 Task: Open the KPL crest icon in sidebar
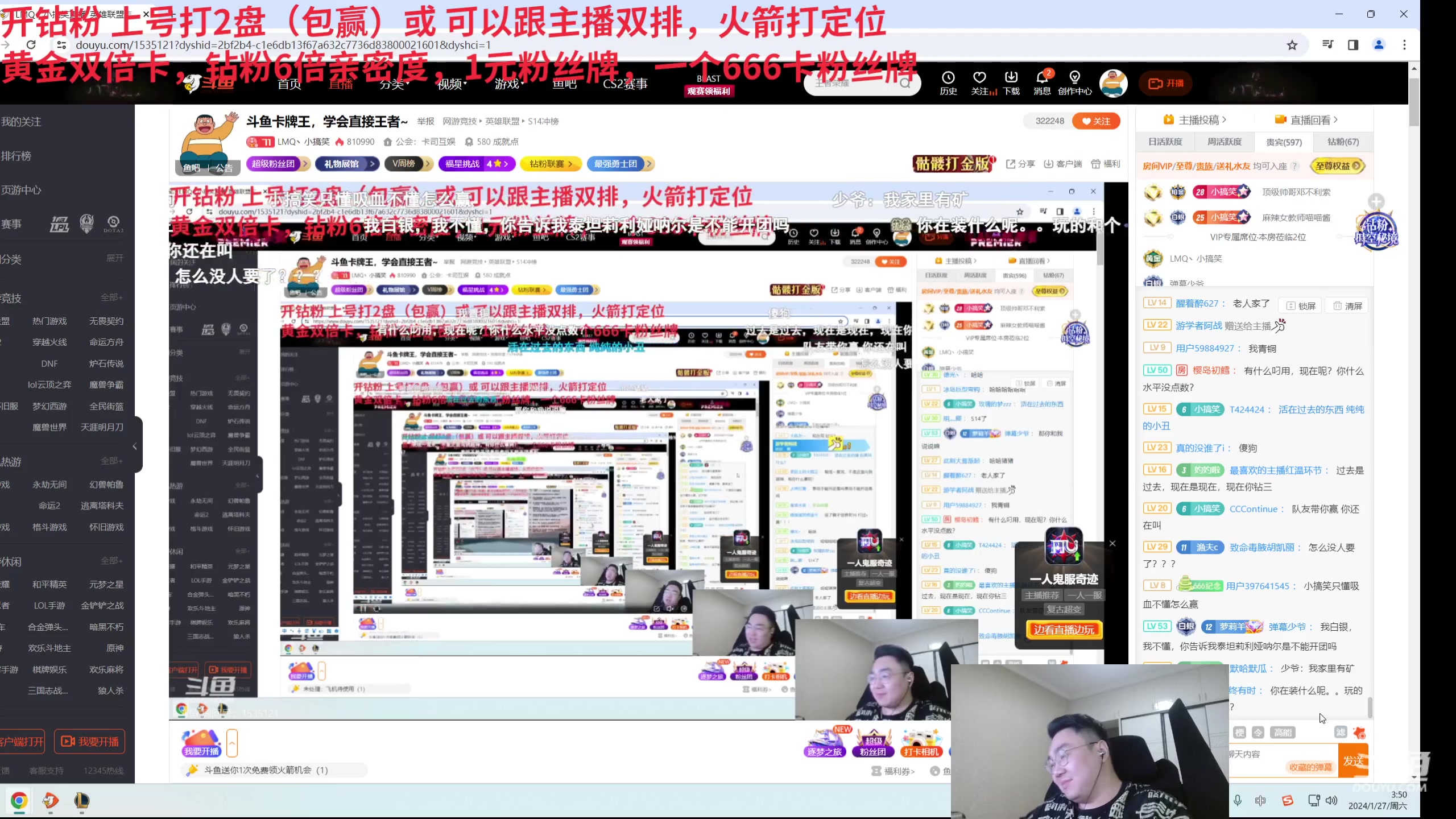point(86,224)
